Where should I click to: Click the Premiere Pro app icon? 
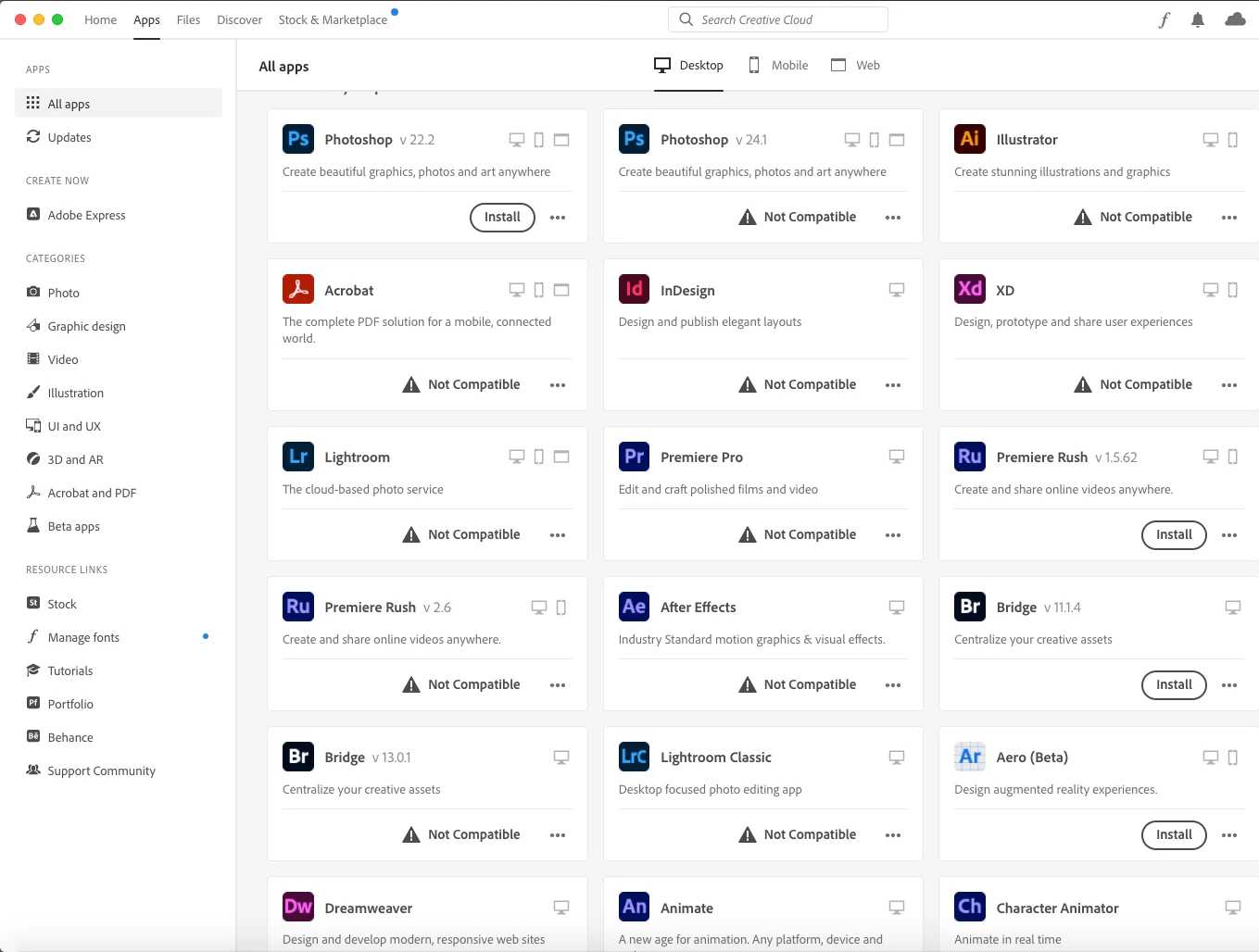click(635, 456)
